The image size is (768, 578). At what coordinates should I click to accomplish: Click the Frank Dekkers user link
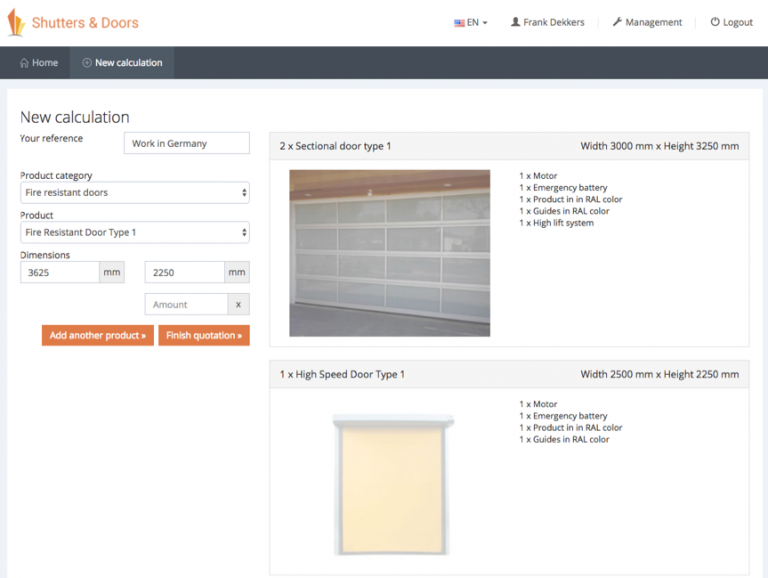pyautogui.click(x=548, y=23)
